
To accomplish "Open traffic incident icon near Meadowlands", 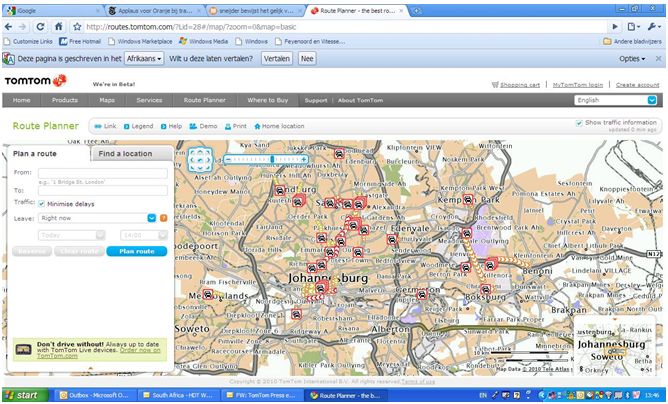I will coord(207,294).
